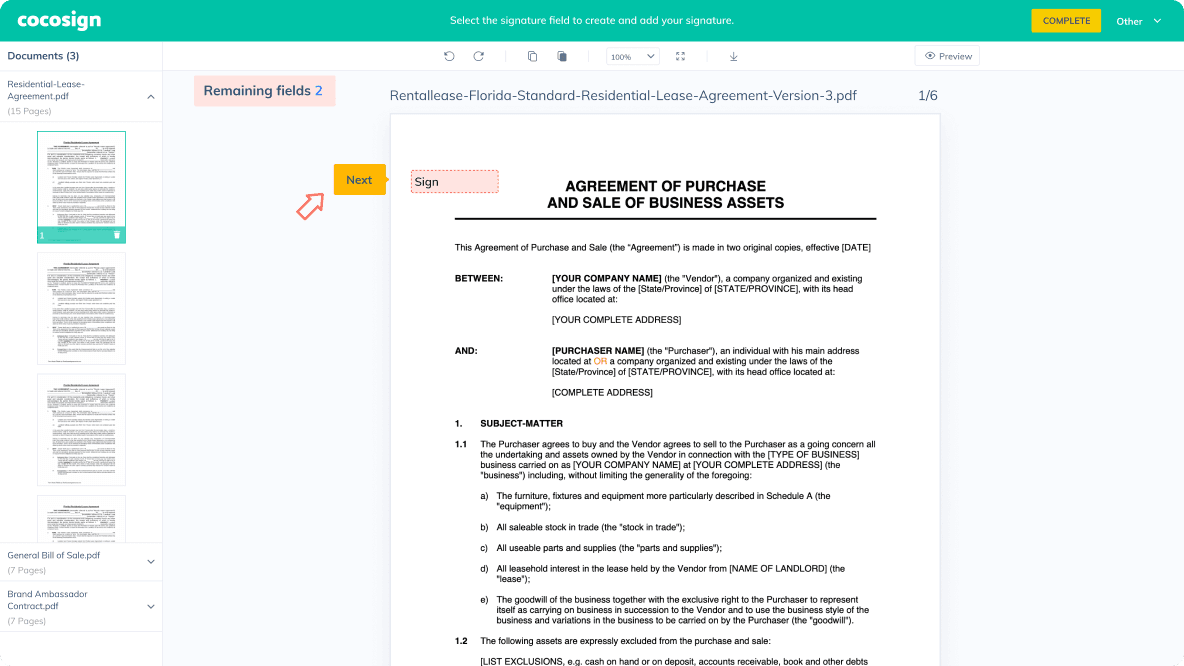This screenshot has width=1184, height=666.
Task: Open the zoom level dropdown
Action: pyautogui.click(x=632, y=56)
